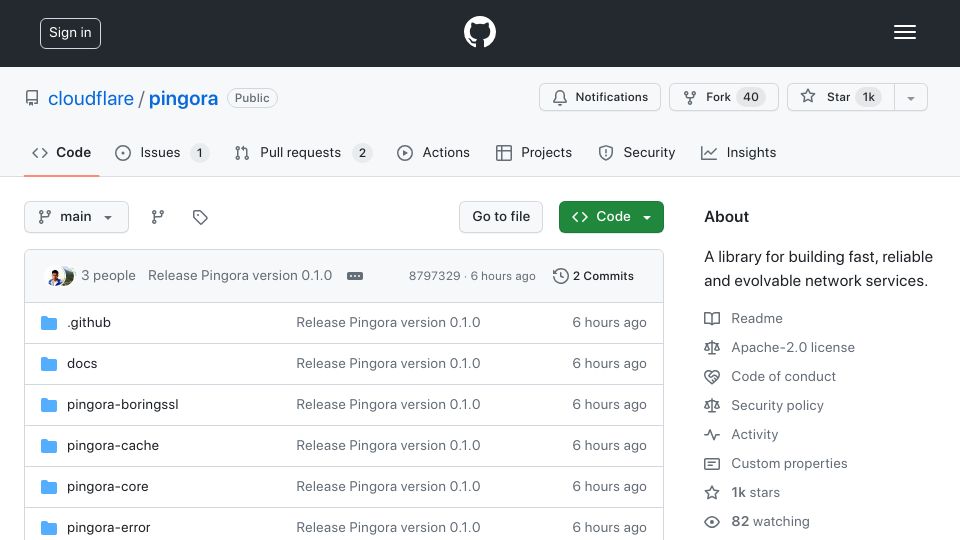Open the cloudflare owner link
This screenshot has width=960, height=540.
tap(91, 99)
